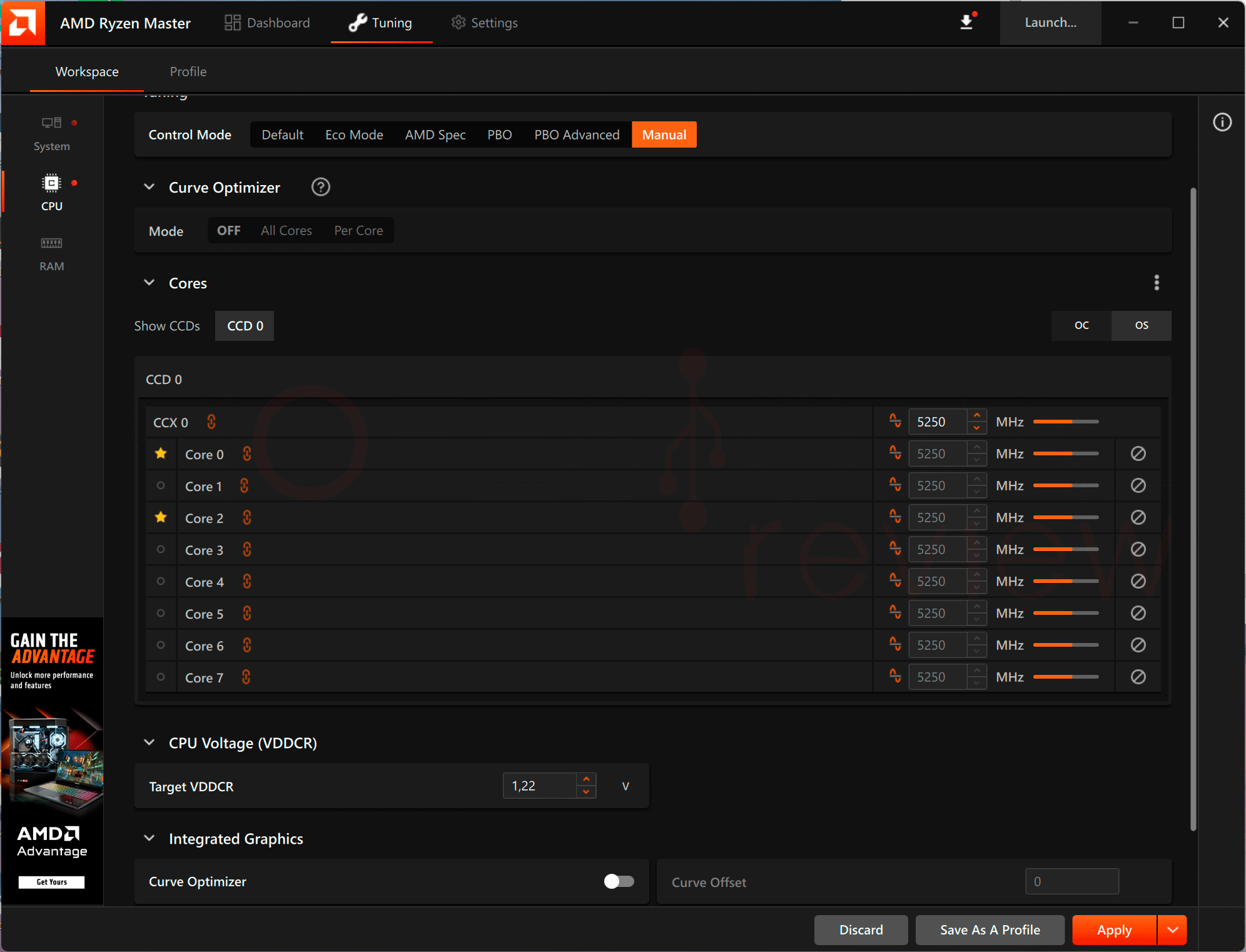Select the Eco Mode control mode

354,135
